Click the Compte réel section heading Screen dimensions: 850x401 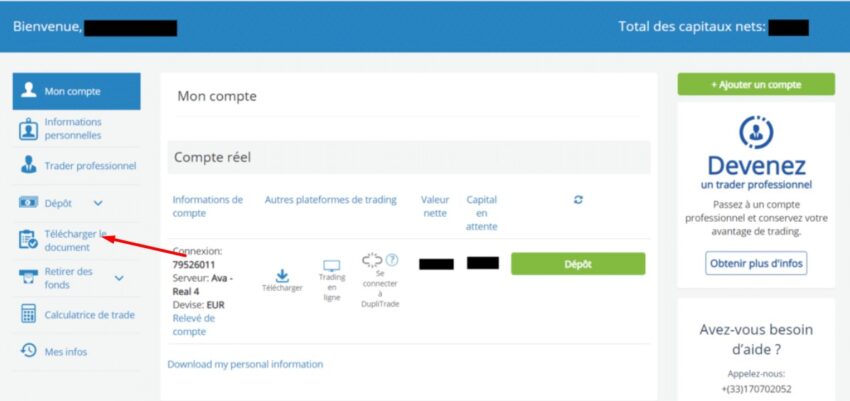212,158
